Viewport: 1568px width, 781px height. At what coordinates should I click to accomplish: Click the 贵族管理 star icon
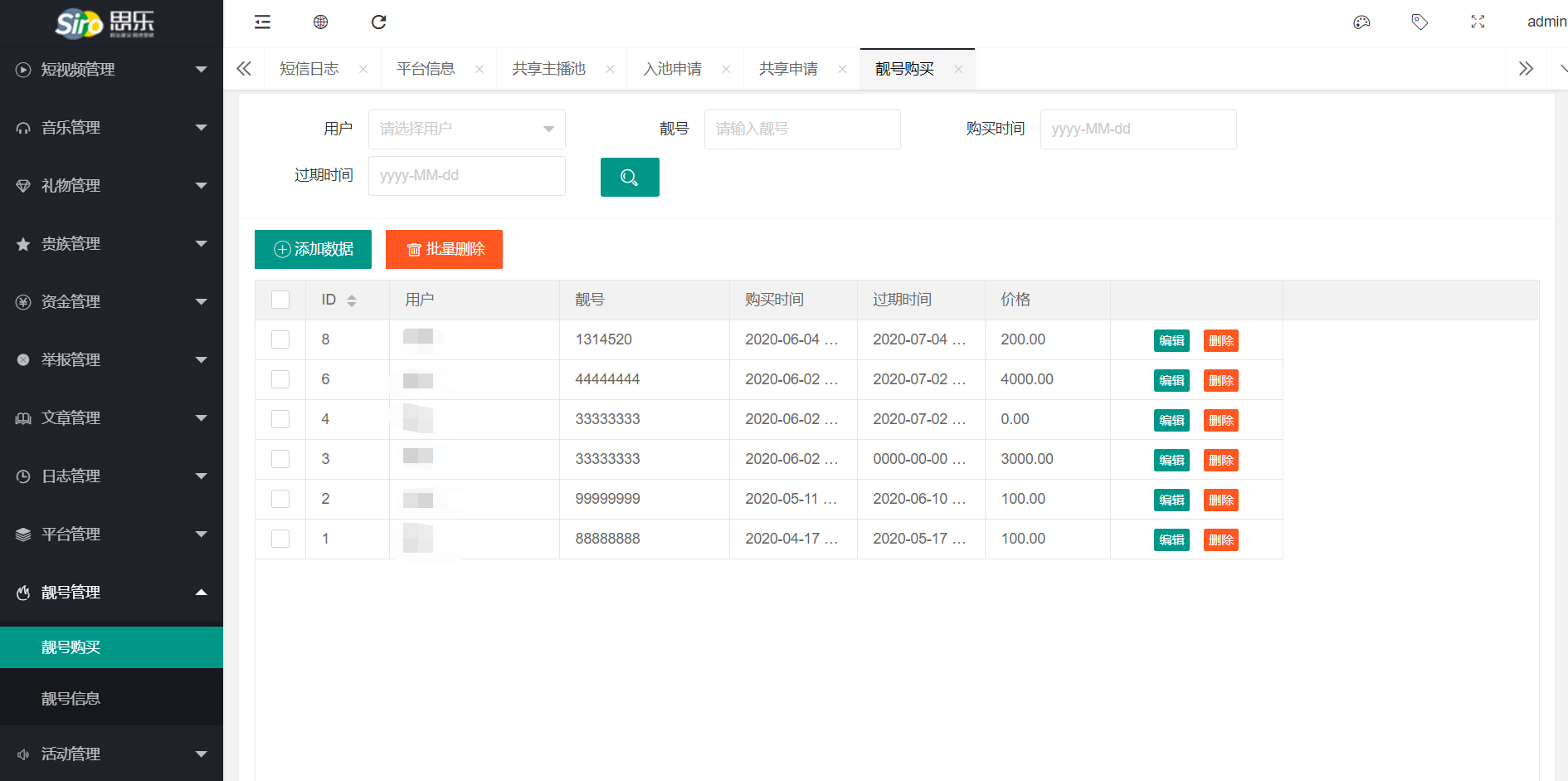point(23,244)
